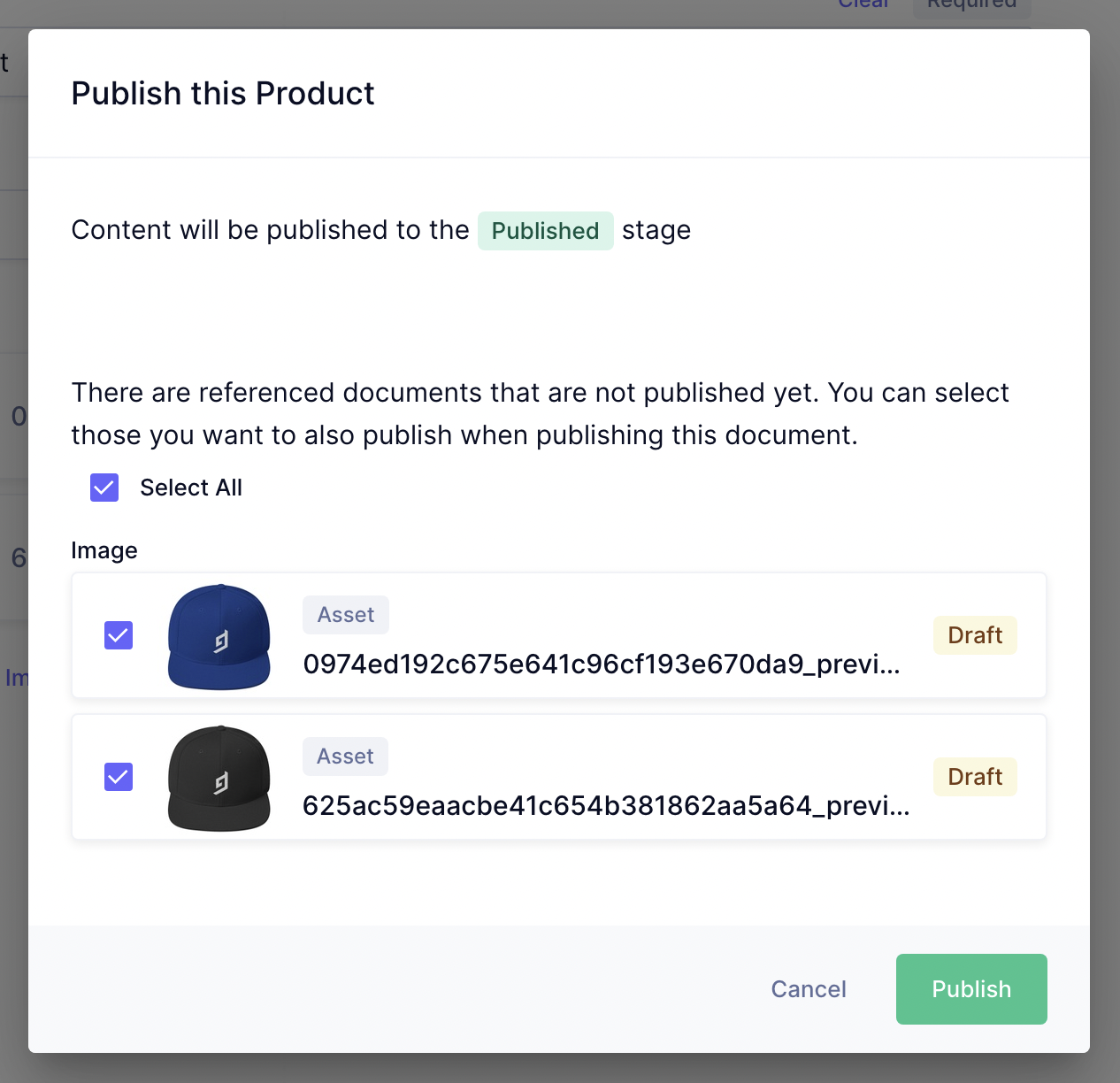Screen dimensions: 1120x1083
Task: Uncheck the blue cap asset checkbox
Action: (x=119, y=635)
